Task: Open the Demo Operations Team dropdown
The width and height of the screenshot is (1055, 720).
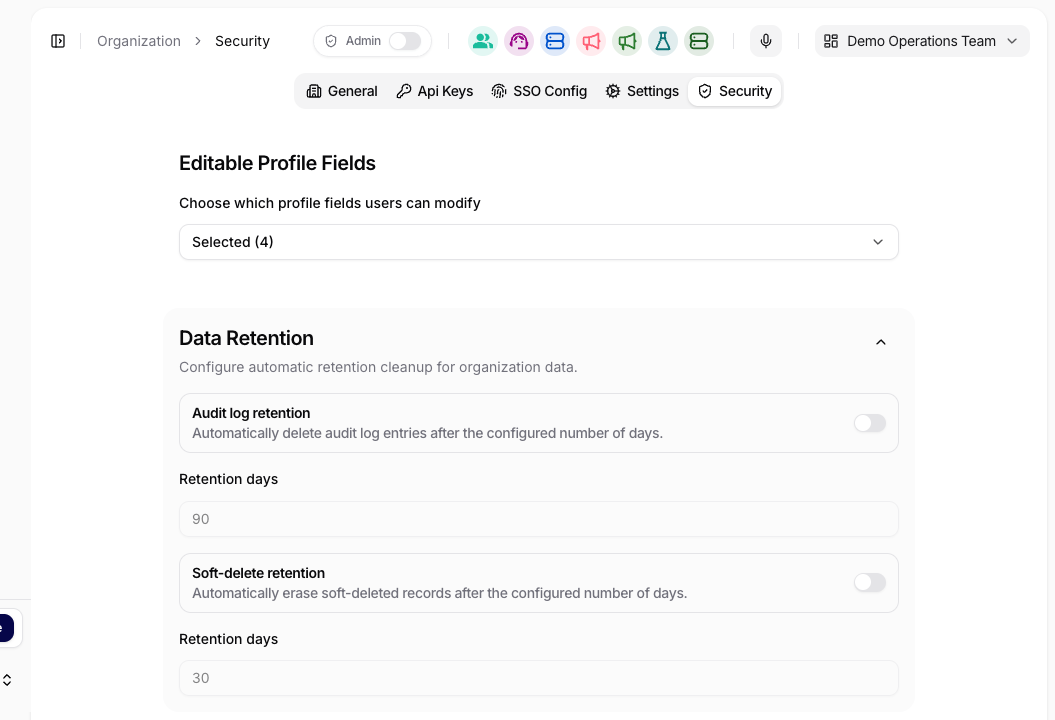Action: point(922,41)
